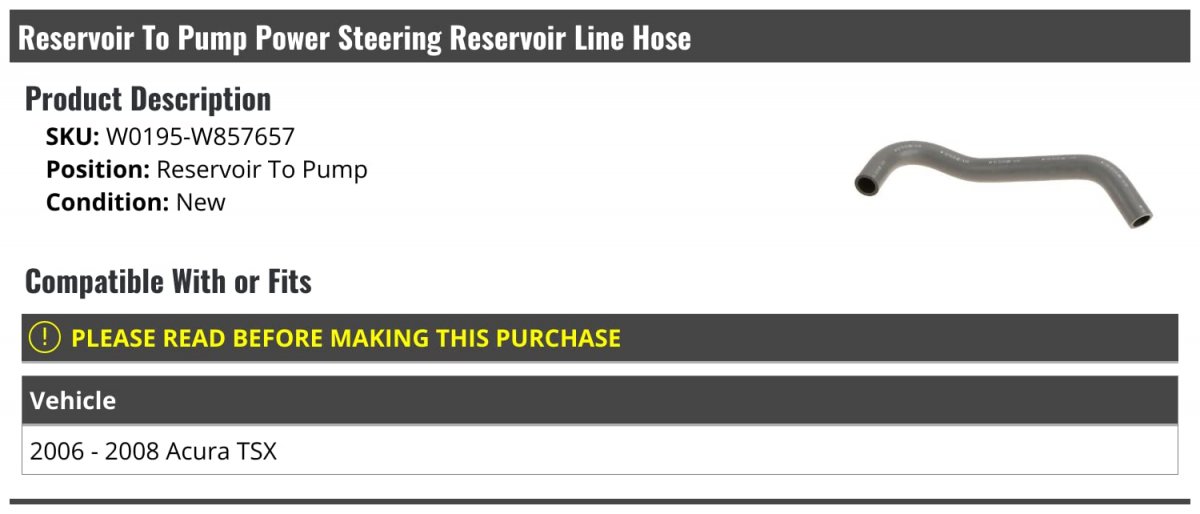This screenshot has height=514, width=1200.
Task: Click the power steering hose product image
Action: [1003, 179]
